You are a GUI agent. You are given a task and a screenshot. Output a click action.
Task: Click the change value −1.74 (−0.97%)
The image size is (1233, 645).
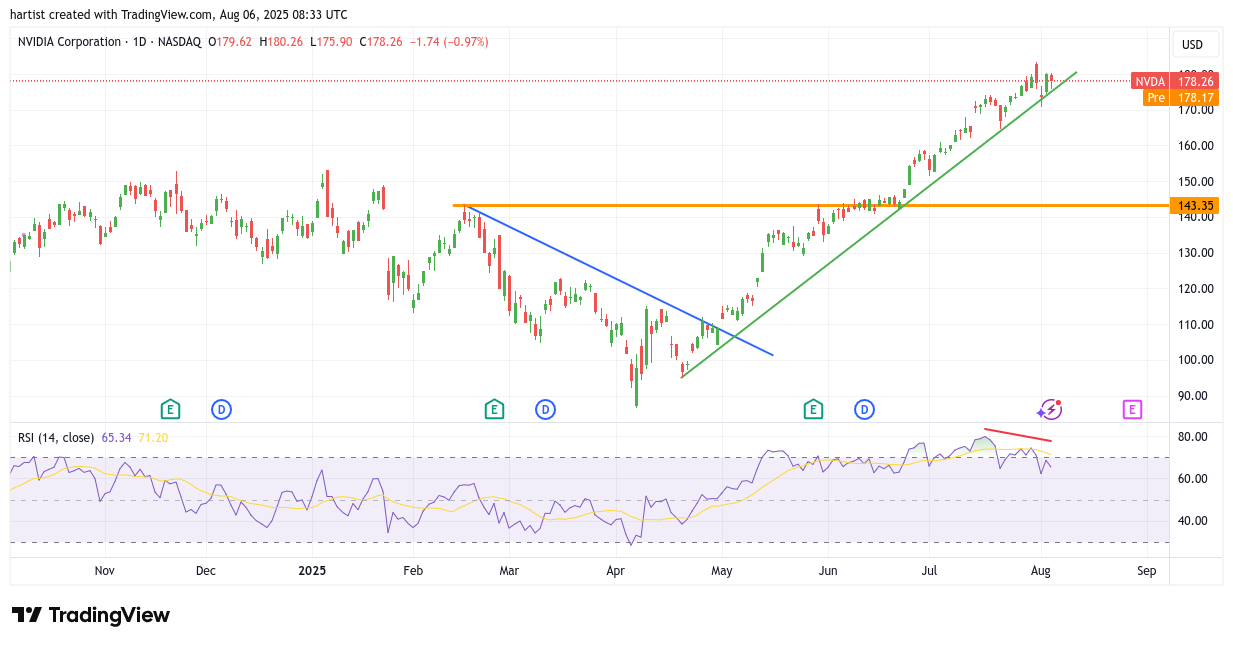(x=449, y=42)
